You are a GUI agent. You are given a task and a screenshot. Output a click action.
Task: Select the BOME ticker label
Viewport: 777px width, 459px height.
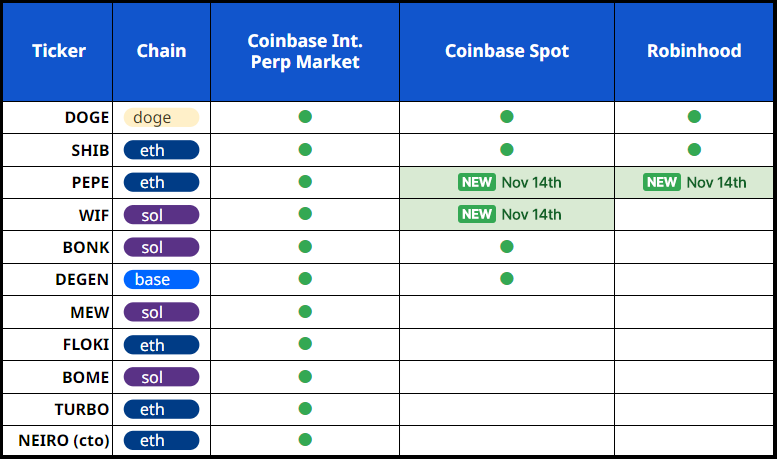coord(86,376)
